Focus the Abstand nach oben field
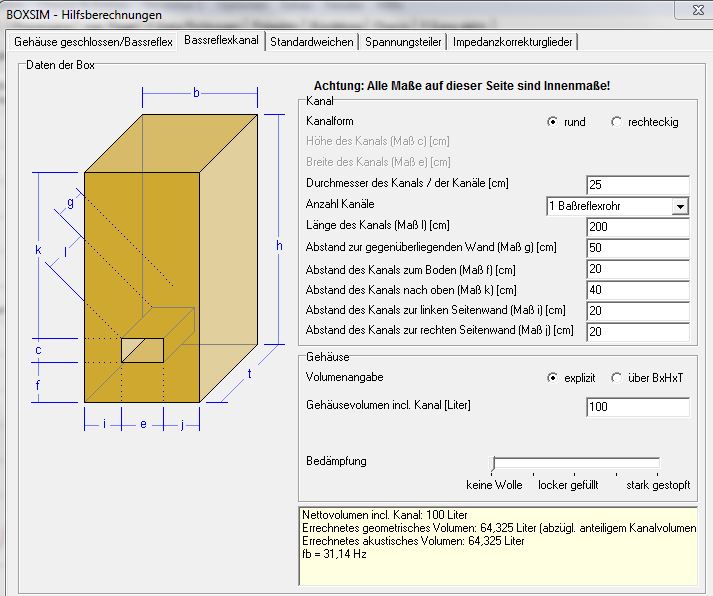713x596 pixels. point(637,290)
